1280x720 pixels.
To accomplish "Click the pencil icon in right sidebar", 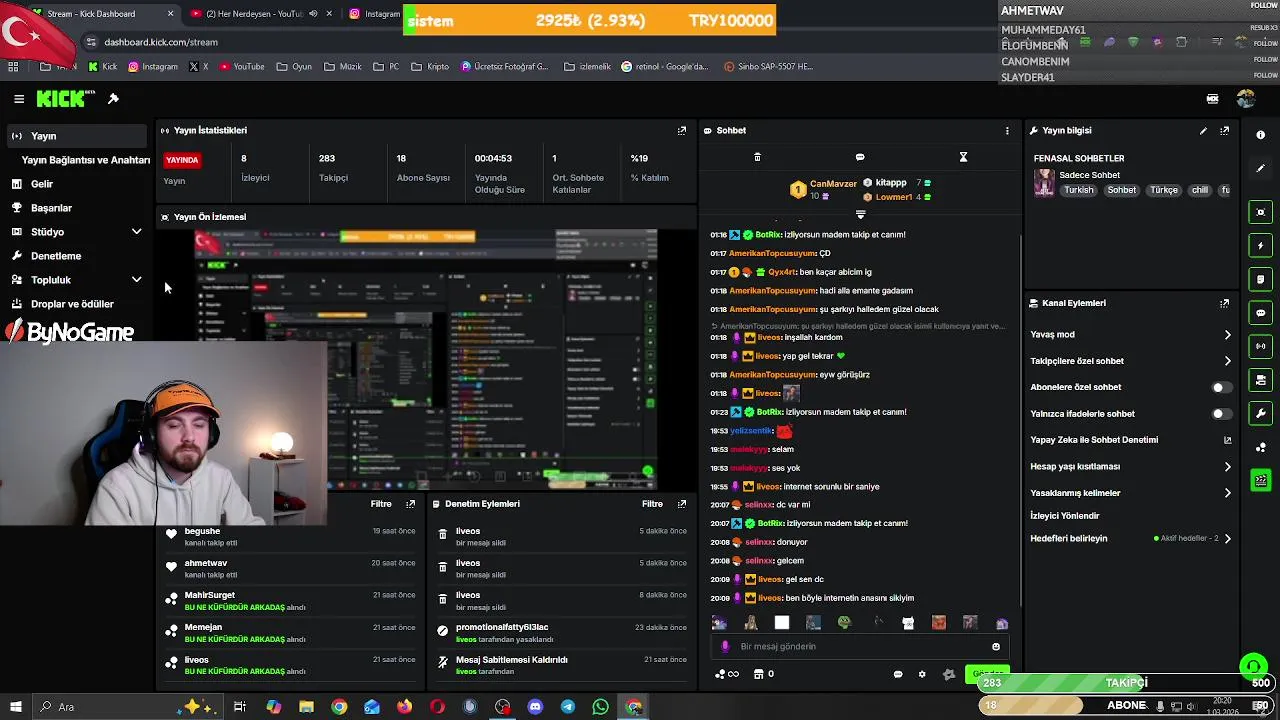I will point(1260,168).
